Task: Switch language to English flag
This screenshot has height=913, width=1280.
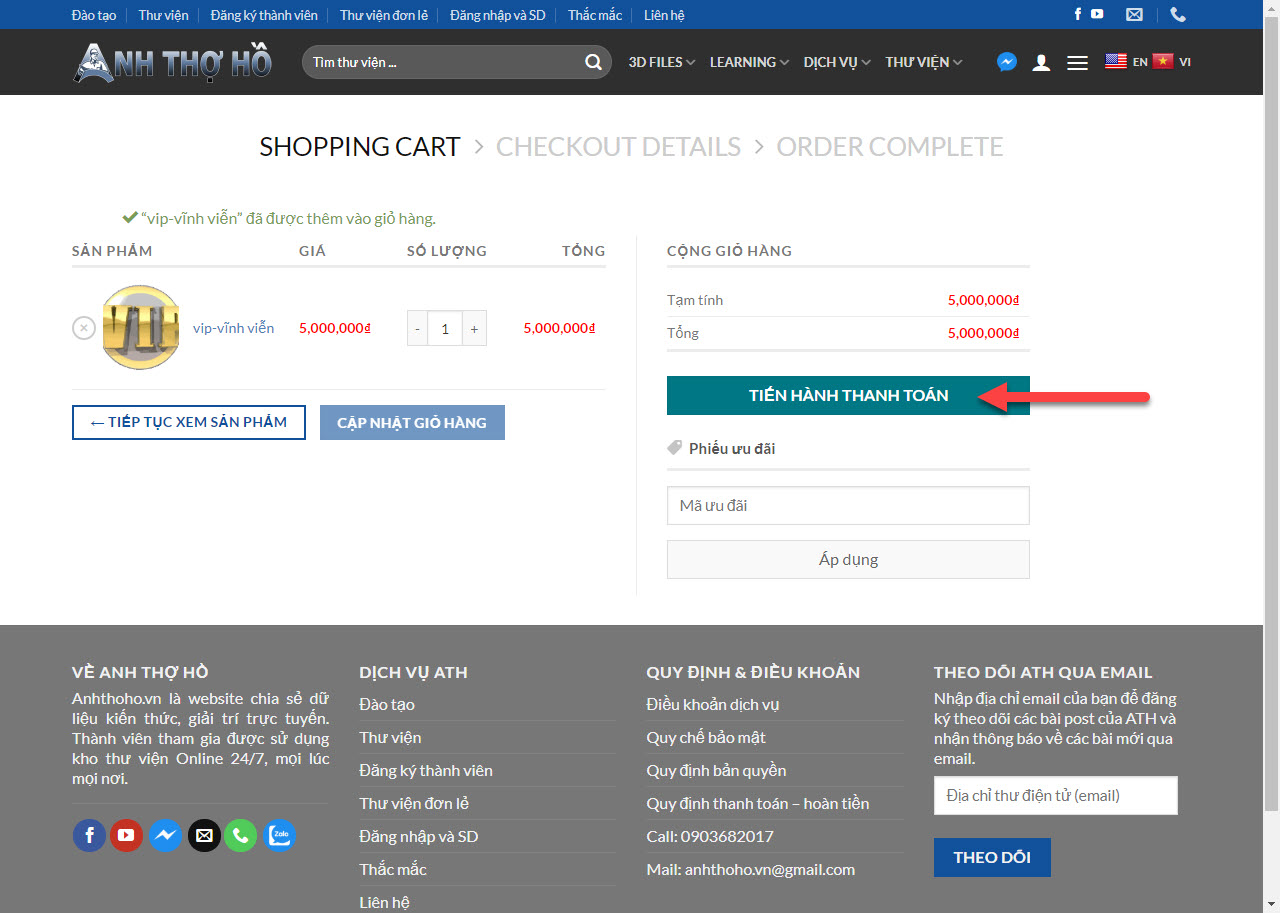Action: coord(1116,61)
